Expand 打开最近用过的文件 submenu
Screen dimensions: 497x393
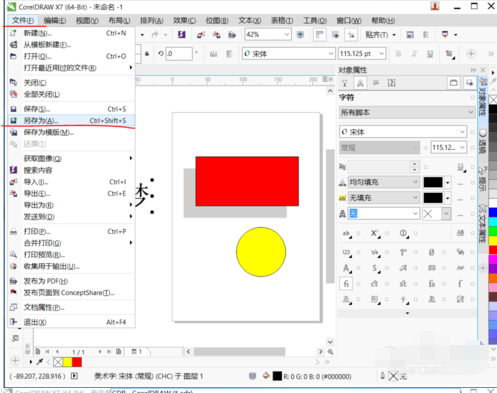tap(71, 68)
